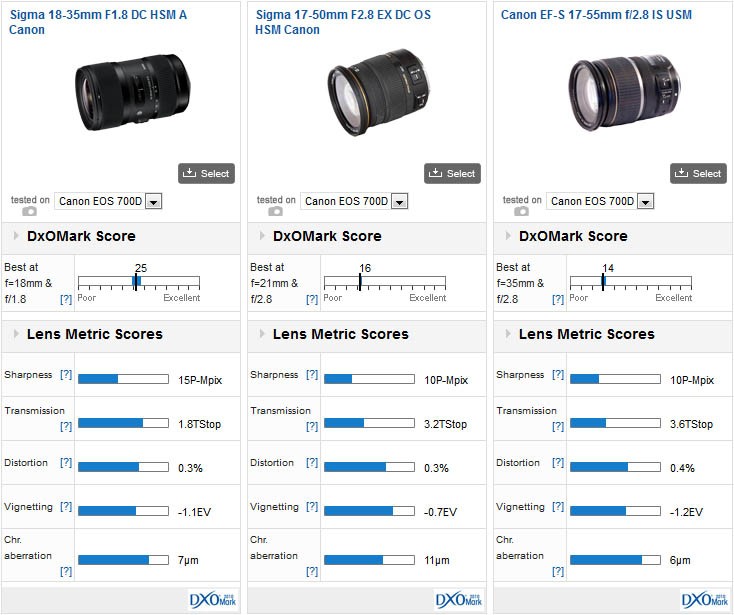The width and height of the screenshot is (734, 615).
Task: Click help icon beside Sigma 18-35mm Sharpness
Action: tap(66, 375)
